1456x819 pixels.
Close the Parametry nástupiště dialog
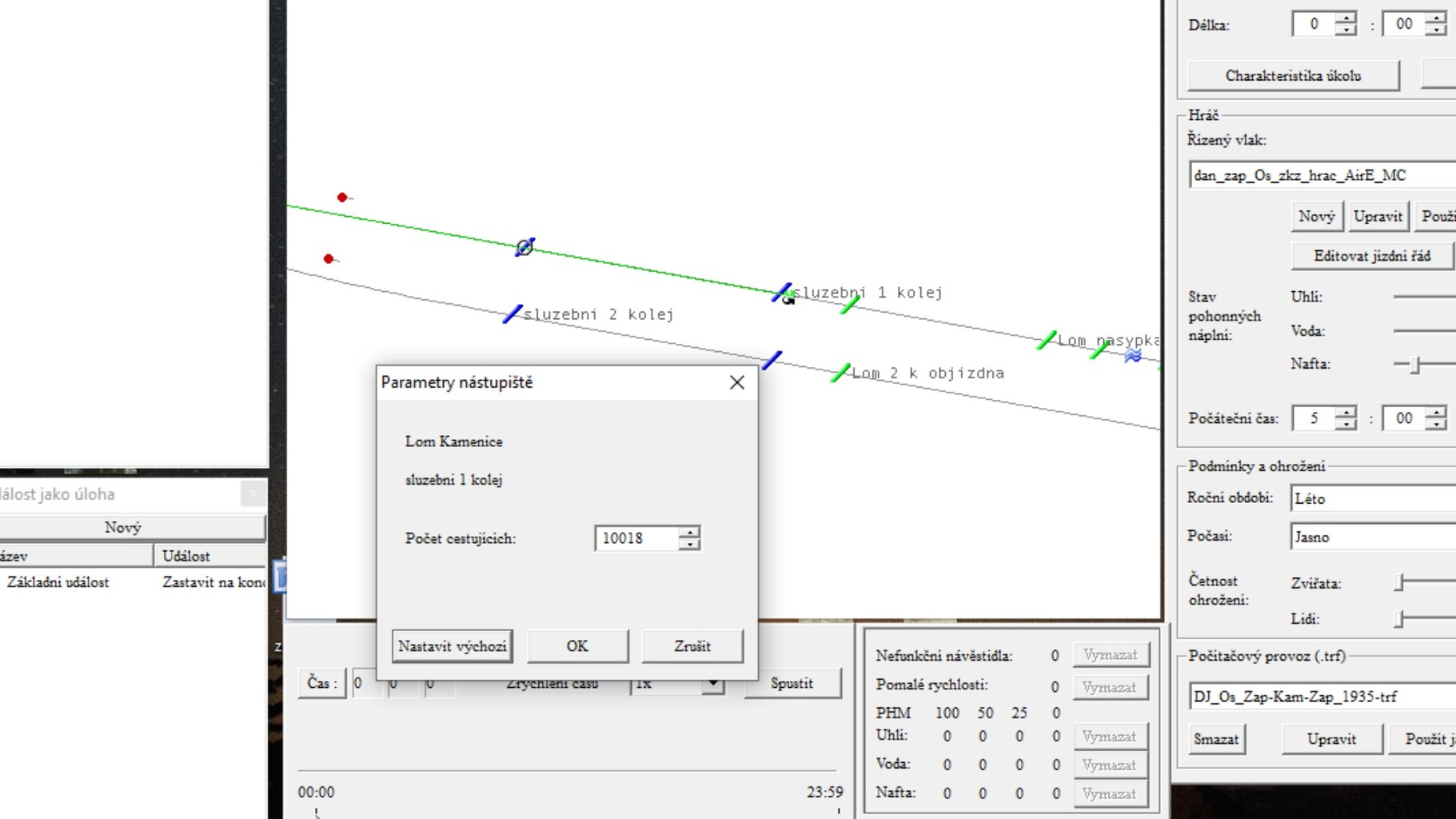coord(737,382)
